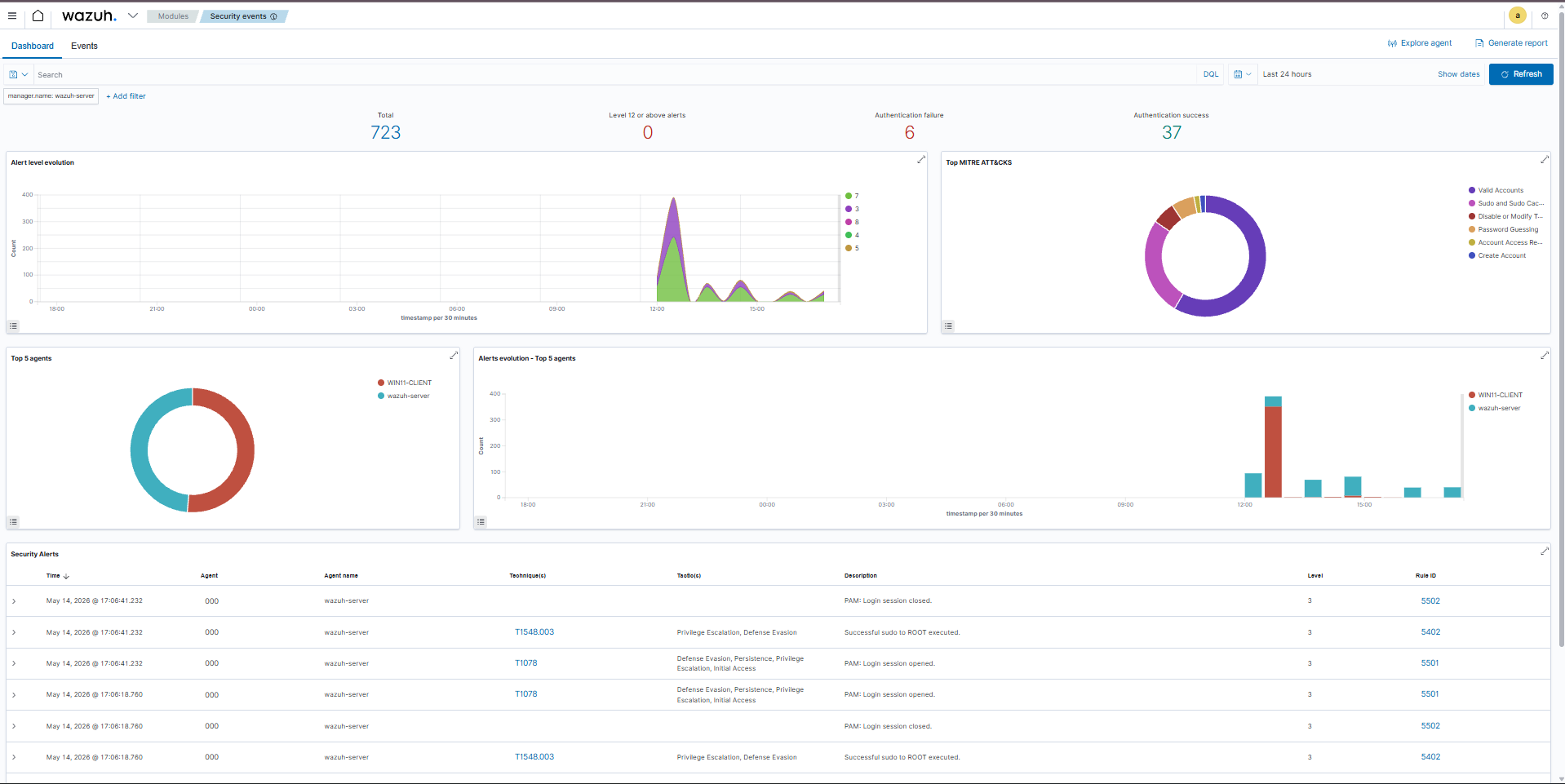Image resolution: width=1565 pixels, height=784 pixels.
Task: Open the user avatar menu
Action: pyautogui.click(x=1518, y=16)
